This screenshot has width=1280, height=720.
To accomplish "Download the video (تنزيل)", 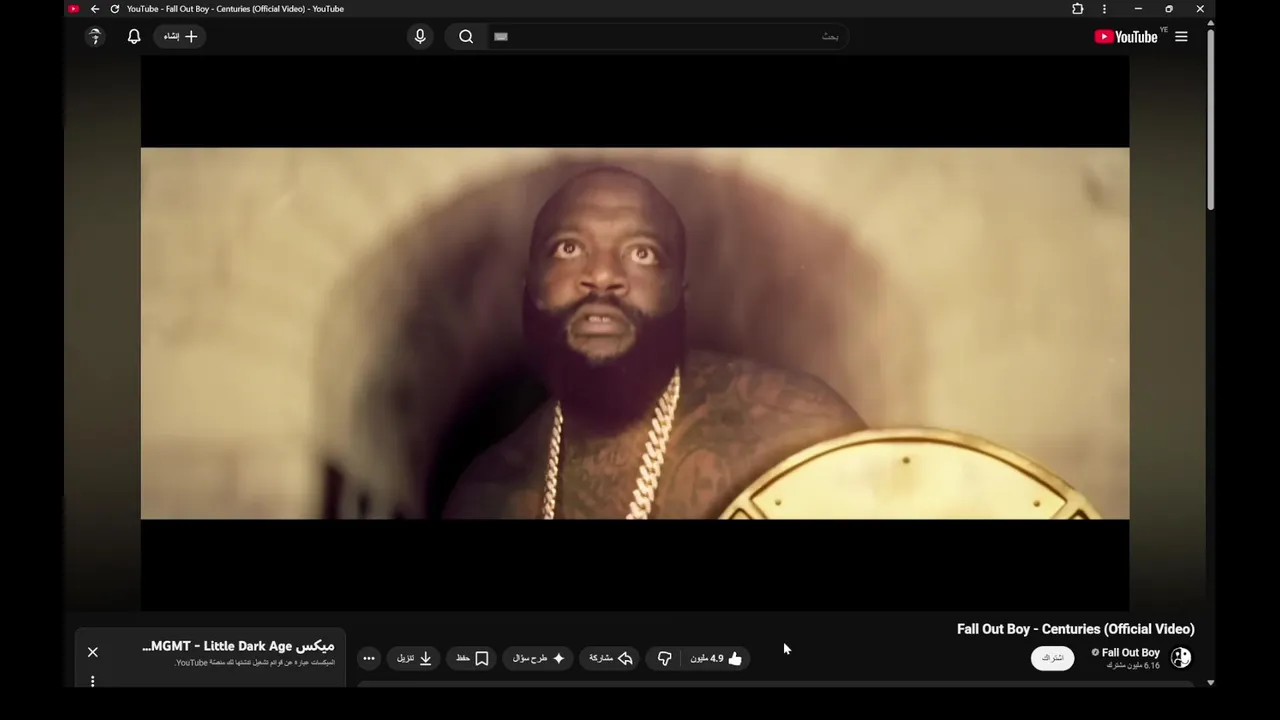I will point(414,658).
